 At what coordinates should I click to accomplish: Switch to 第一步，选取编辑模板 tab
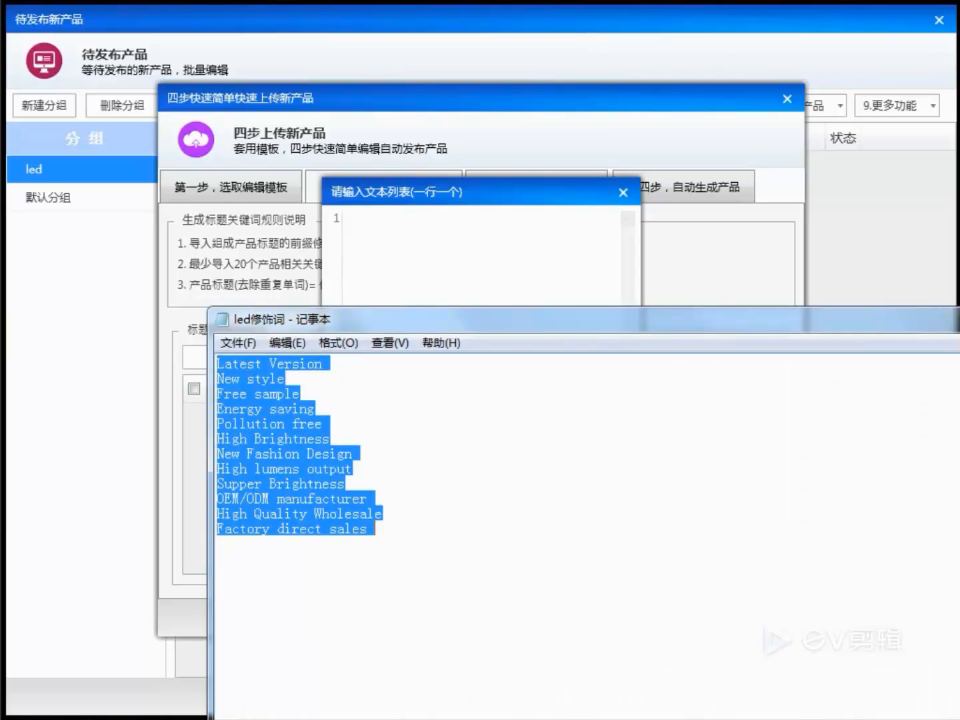pyautogui.click(x=231, y=187)
